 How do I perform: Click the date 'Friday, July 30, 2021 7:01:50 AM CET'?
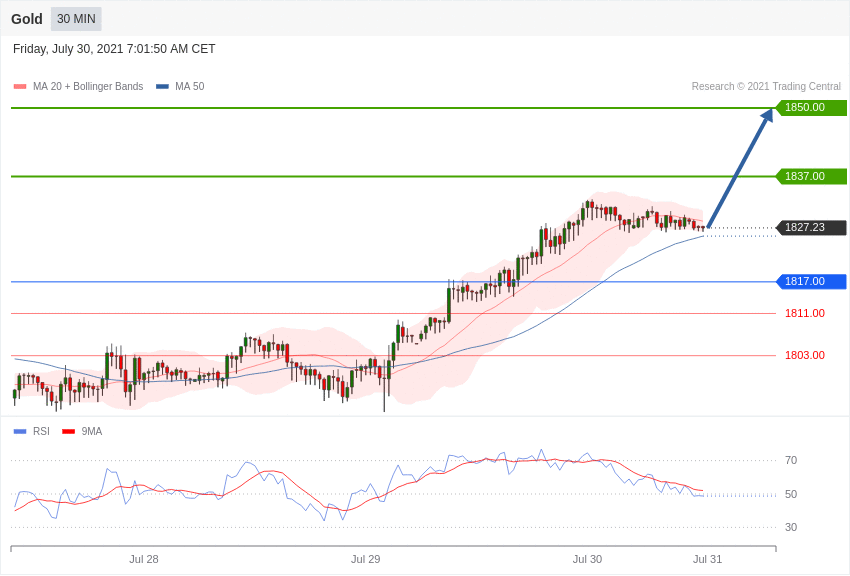tap(114, 49)
